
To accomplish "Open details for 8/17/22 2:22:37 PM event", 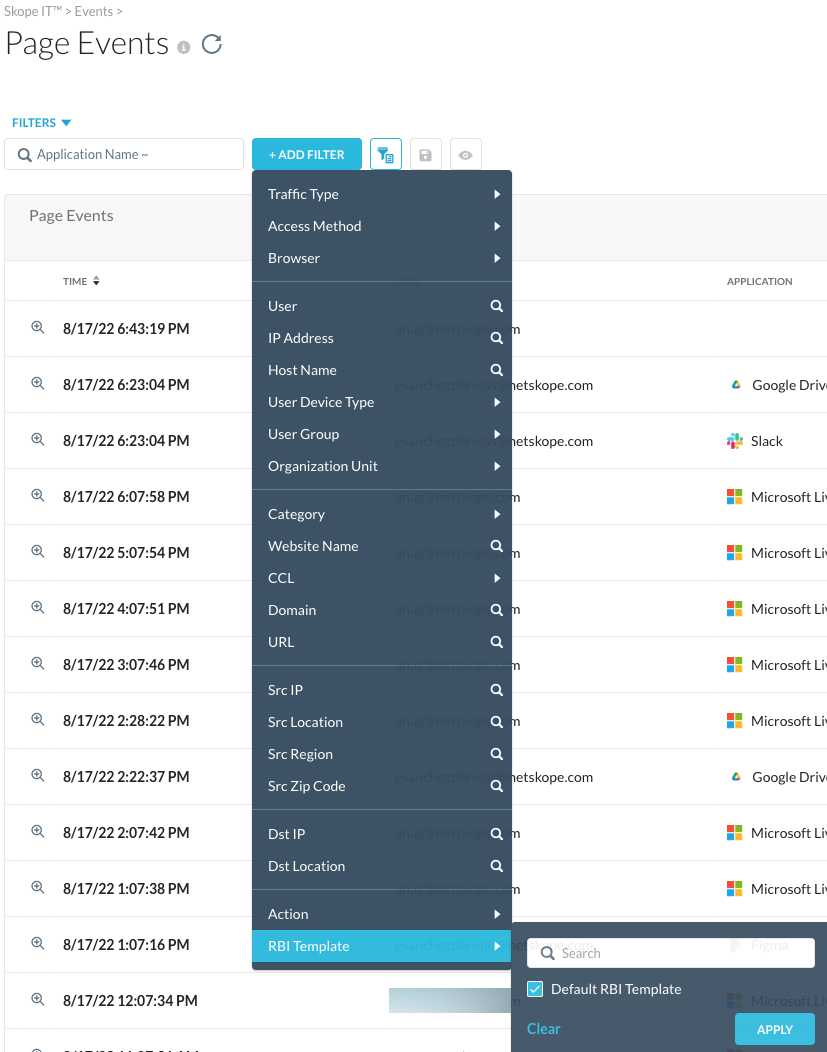I will click(x=38, y=775).
